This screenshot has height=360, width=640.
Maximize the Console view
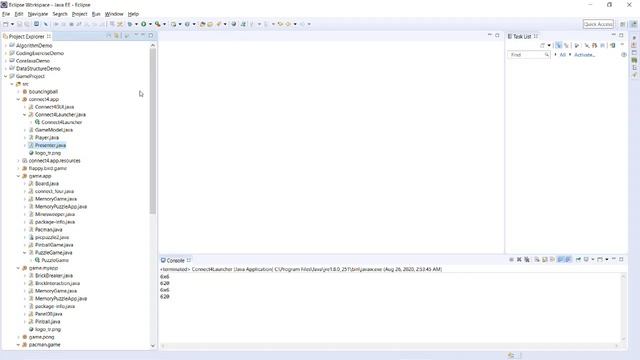(621, 259)
